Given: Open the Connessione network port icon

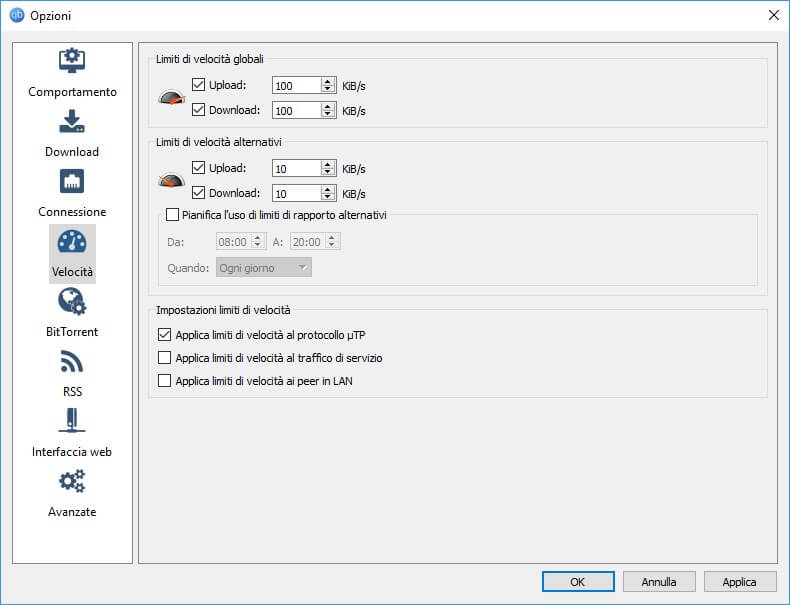Looking at the screenshot, I should pyautogui.click(x=72, y=181).
